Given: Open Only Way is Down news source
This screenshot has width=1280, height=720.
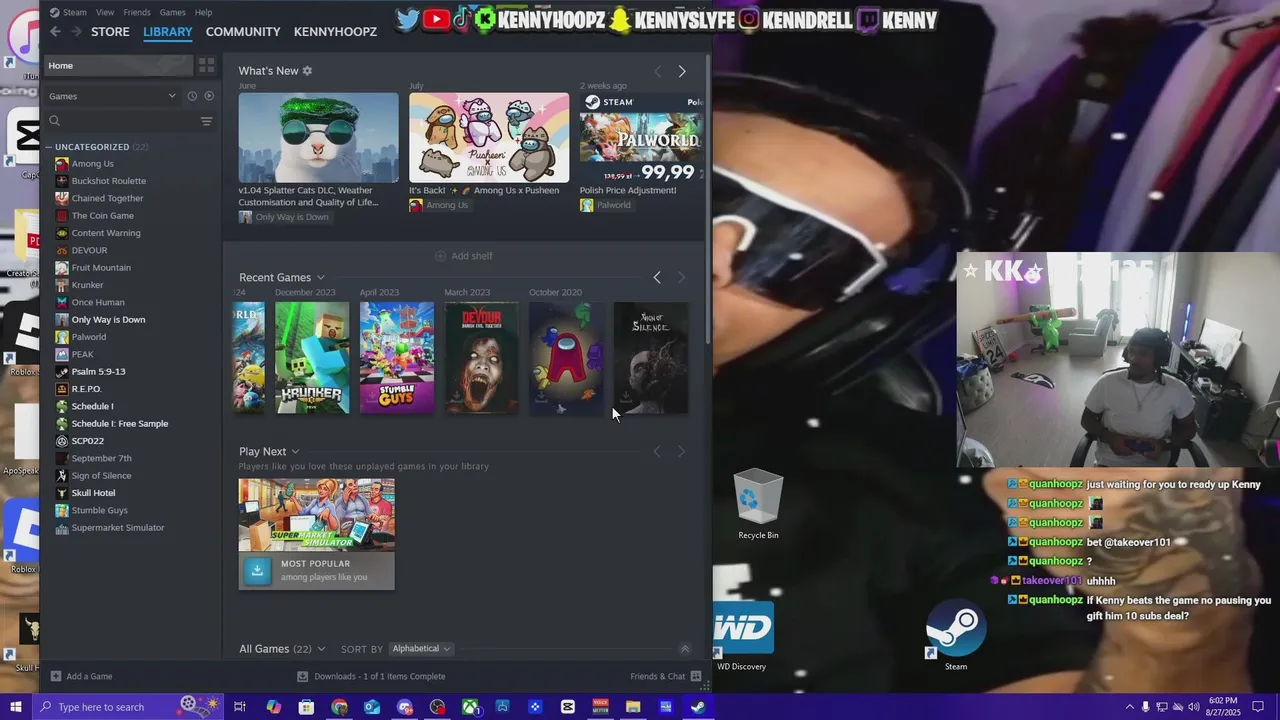Looking at the screenshot, I should (283, 217).
